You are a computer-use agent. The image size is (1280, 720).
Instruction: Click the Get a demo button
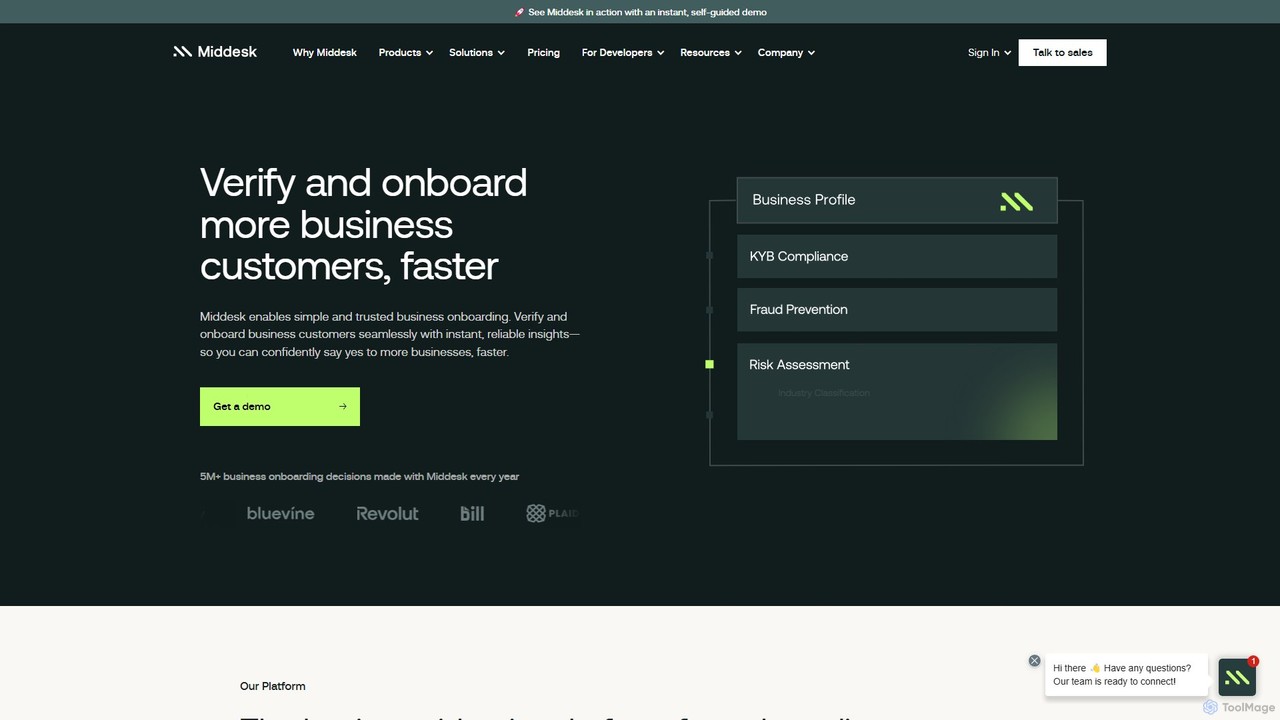(280, 406)
